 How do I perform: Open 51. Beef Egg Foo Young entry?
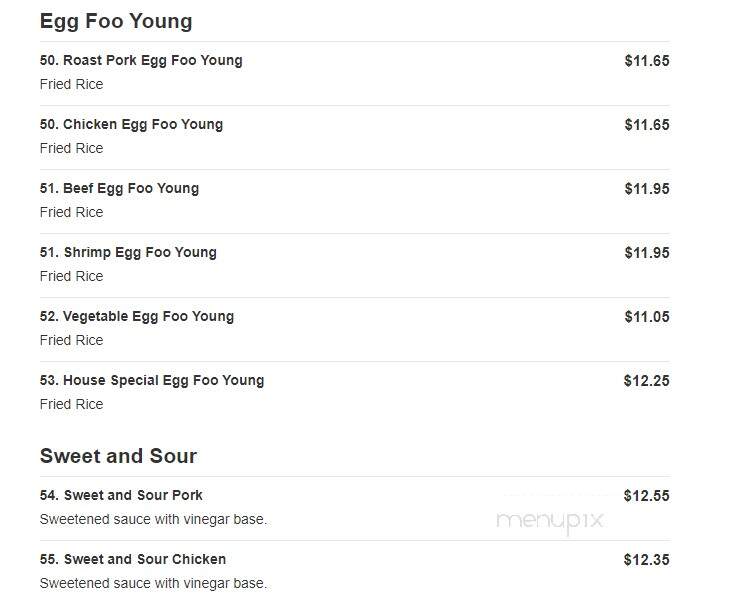tap(119, 188)
